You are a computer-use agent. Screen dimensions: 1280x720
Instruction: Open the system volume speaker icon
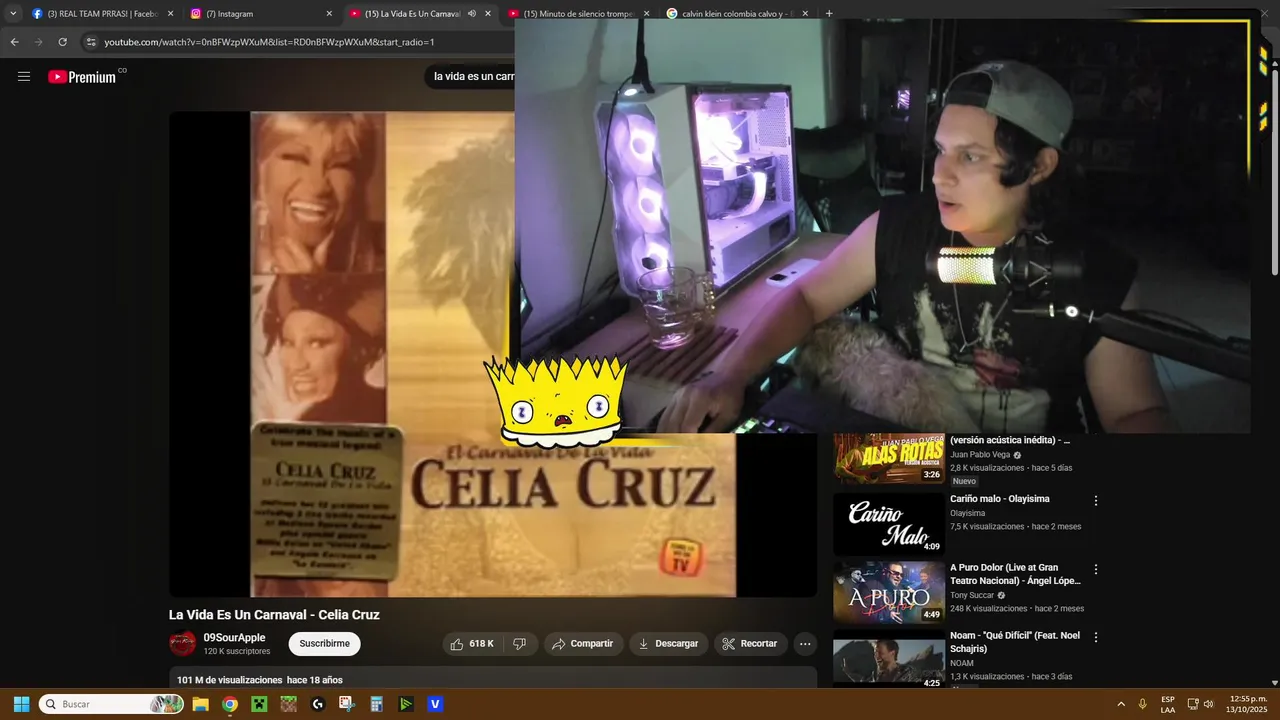pyautogui.click(x=1208, y=704)
